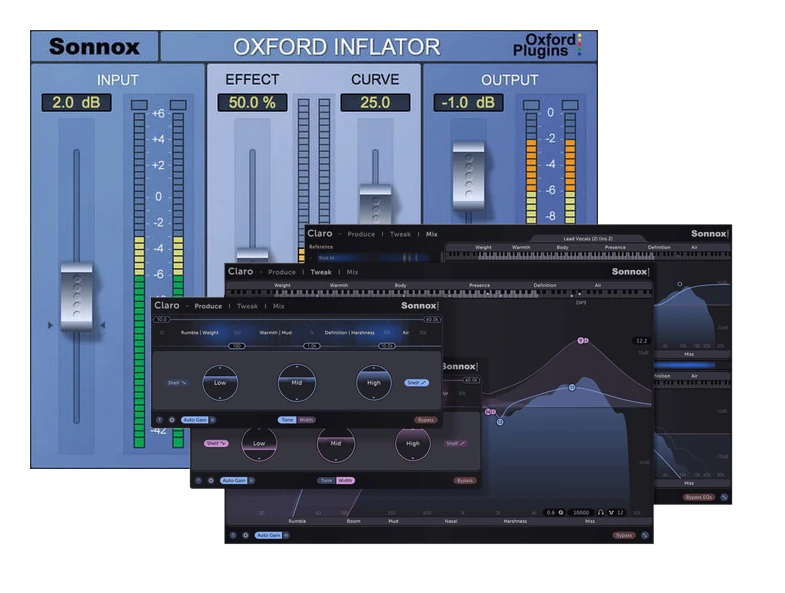The height and width of the screenshot is (593, 785).
Task: Switch to Mix tab in front Claro window
Action: 278,306
